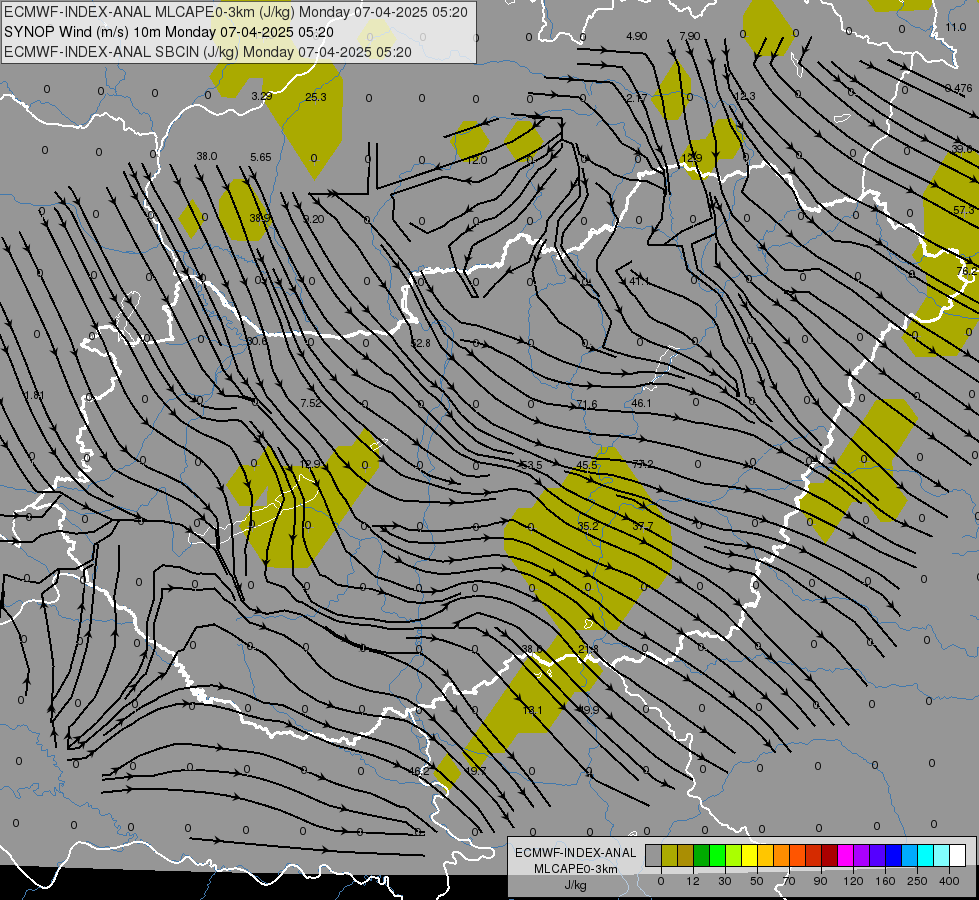Screen dimensions: 979x900
Task: Click the legend scale number 90
Action: pyautogui.click(x=820, y=881)
